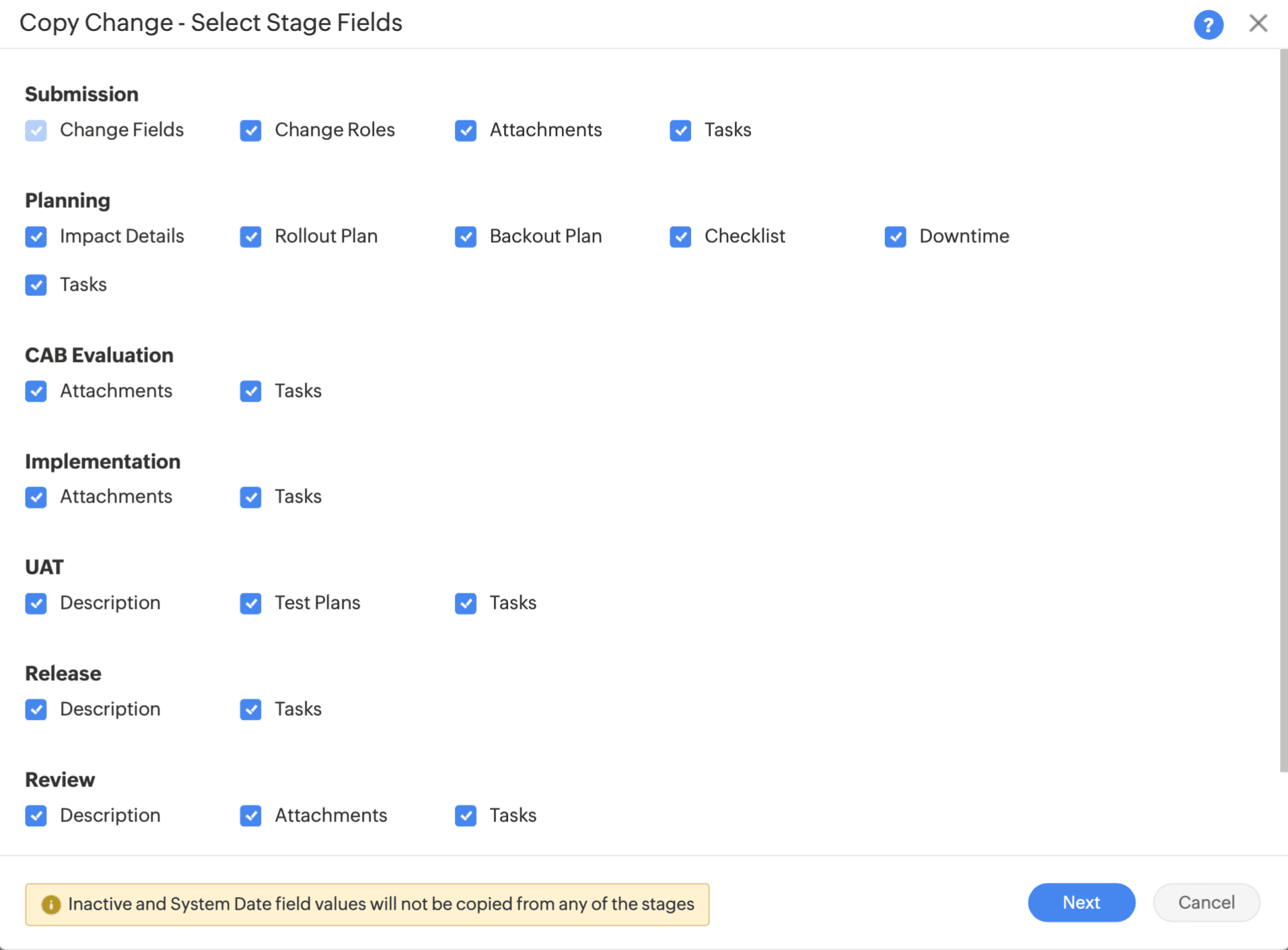Image resolution: width=1288 pixels, height=950 pixels.
Task: Toggle Tasks checkbox in Submission section
Action: [x=680, y=131]
